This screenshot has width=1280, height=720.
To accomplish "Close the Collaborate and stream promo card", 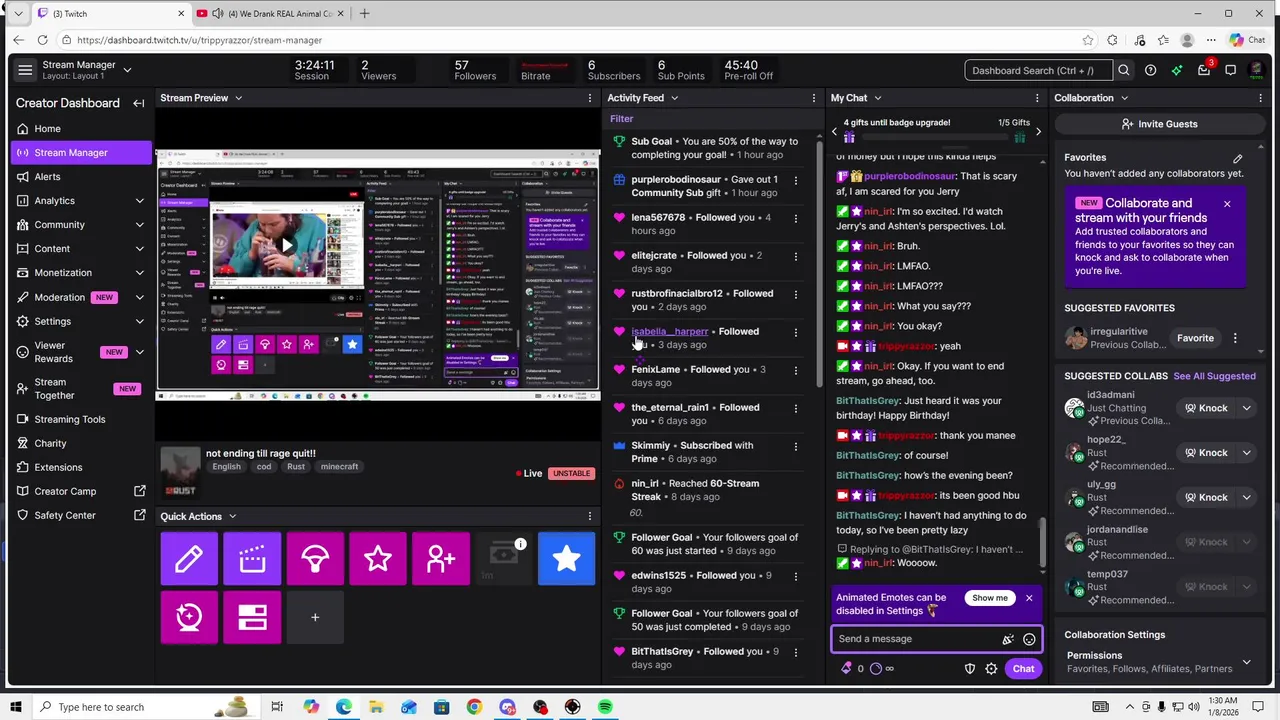I will (x=1227, y=204).
